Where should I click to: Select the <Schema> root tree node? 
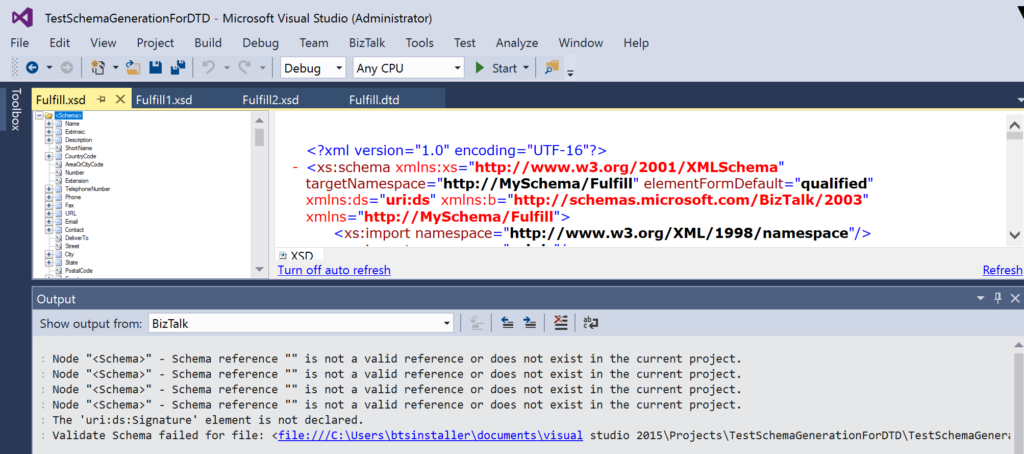[x=69, y=116]
